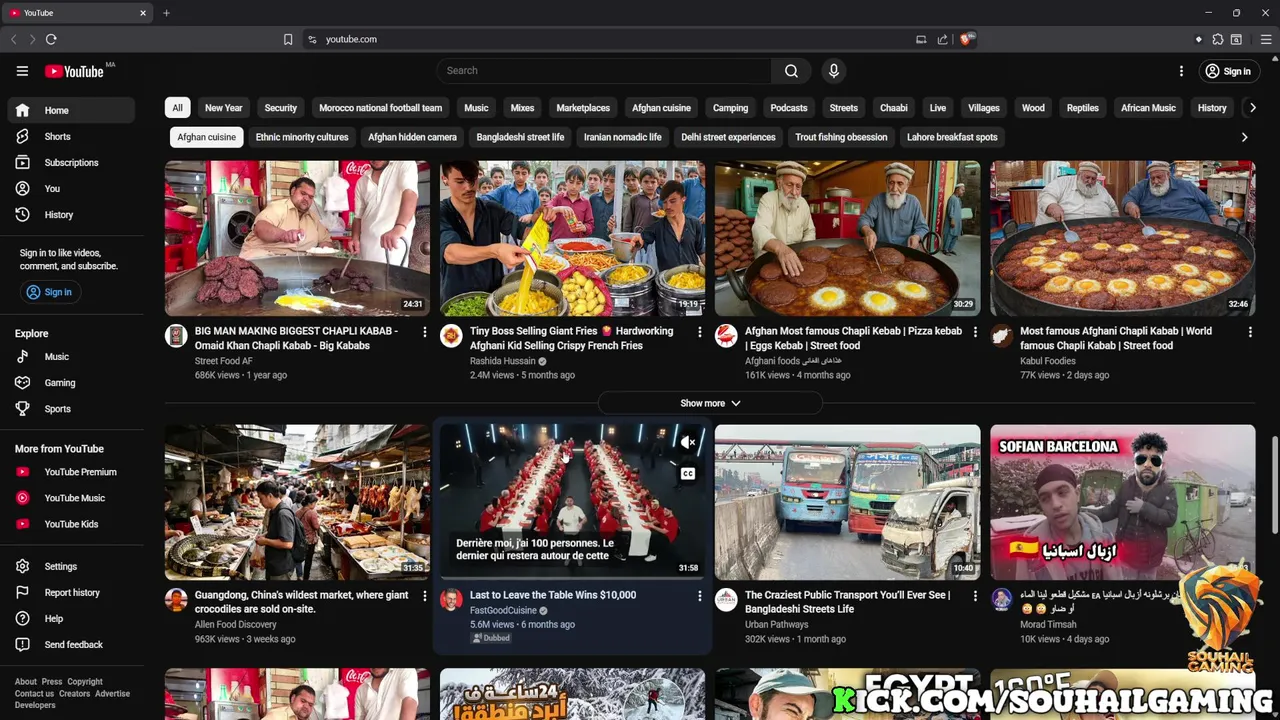Image resolution: width=1280 pixels, height=720 pixels.
Task: Open Send feedback
Action: click(x=71, y=645)
